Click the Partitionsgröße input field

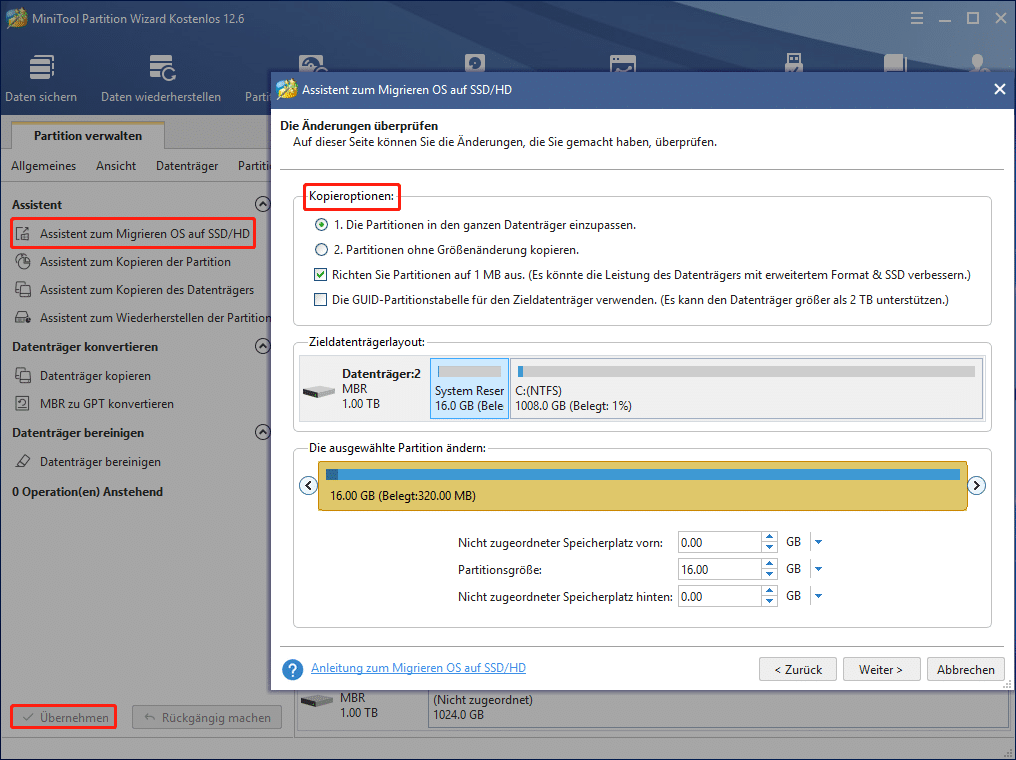point(719,570)
